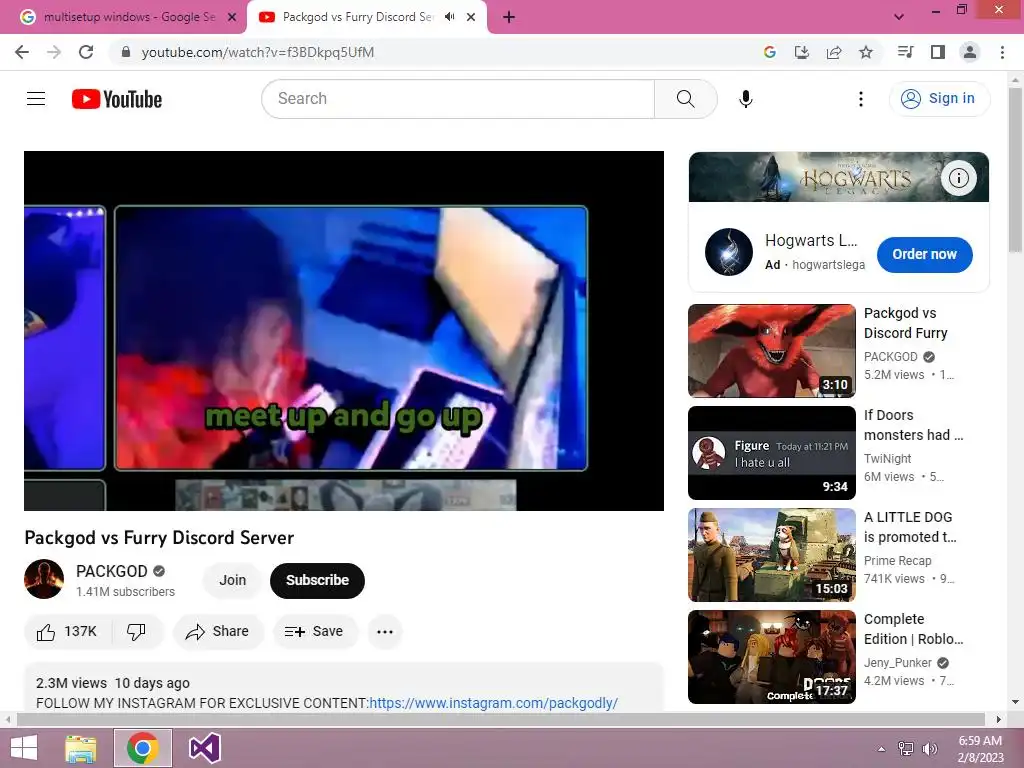Like the video with thumbs up
The width and height of the screenshot is (1024, 768).
67,632
